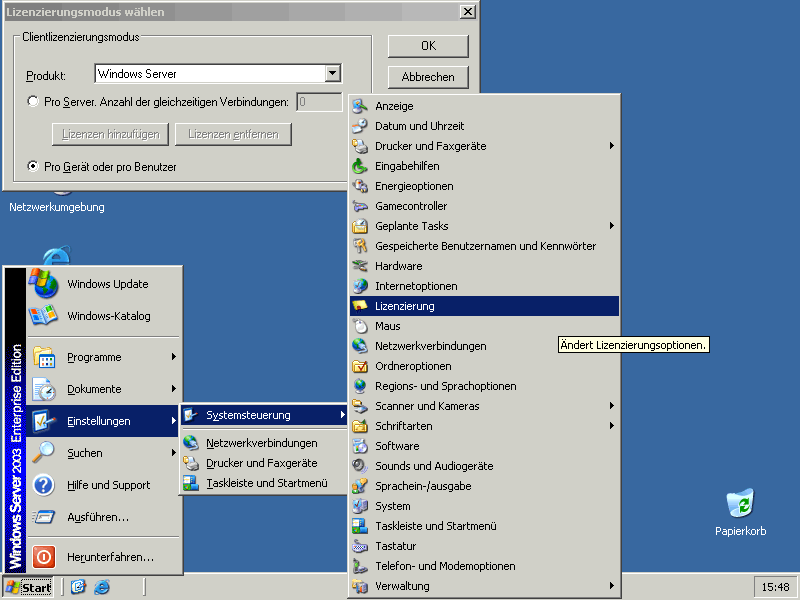Click the Software icon in Systemsteuerung
800x600 pixels.
pyautogui.click(x=360, y=446)
